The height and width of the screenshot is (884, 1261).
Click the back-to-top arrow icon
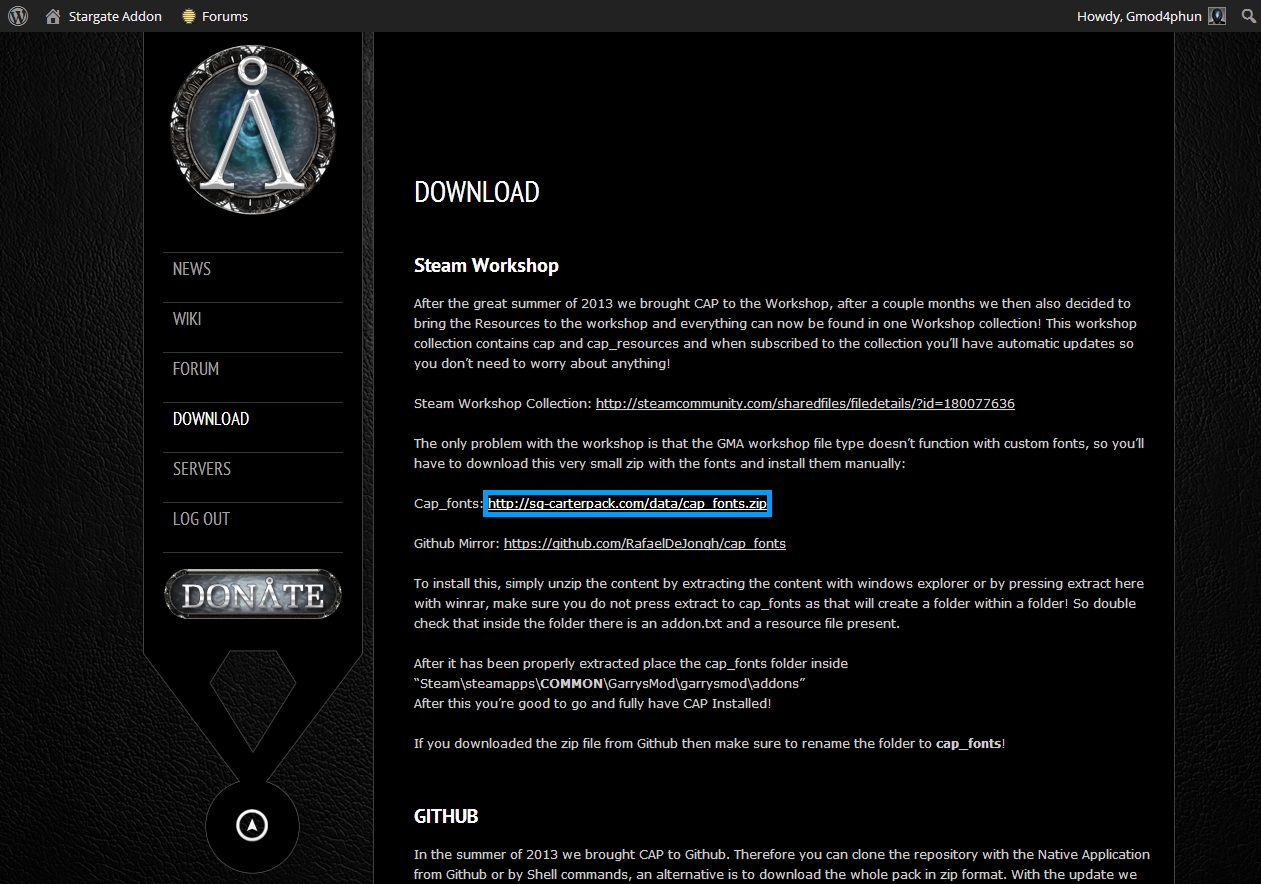pos(252,825)
